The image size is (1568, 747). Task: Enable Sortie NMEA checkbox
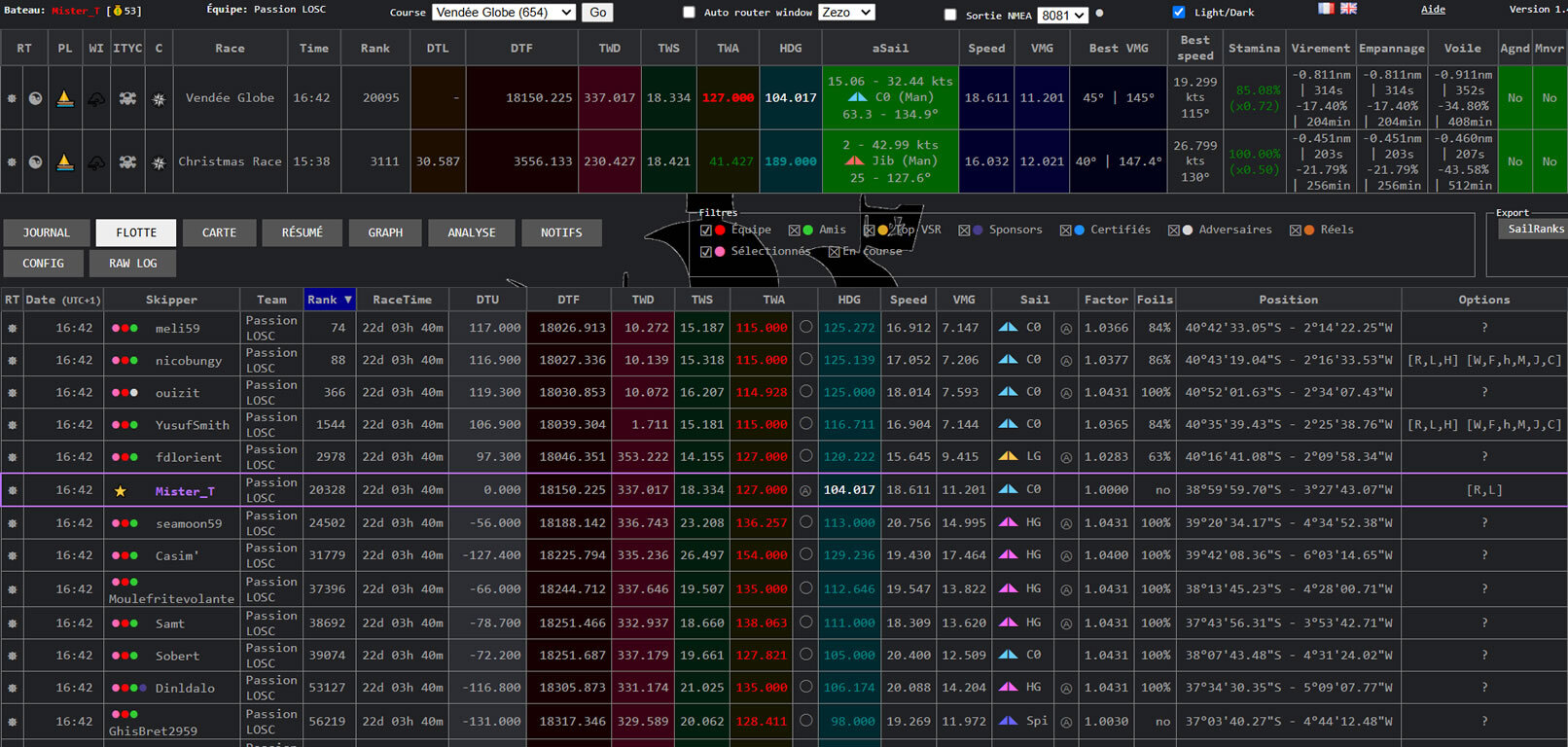[x=950, y=15]
